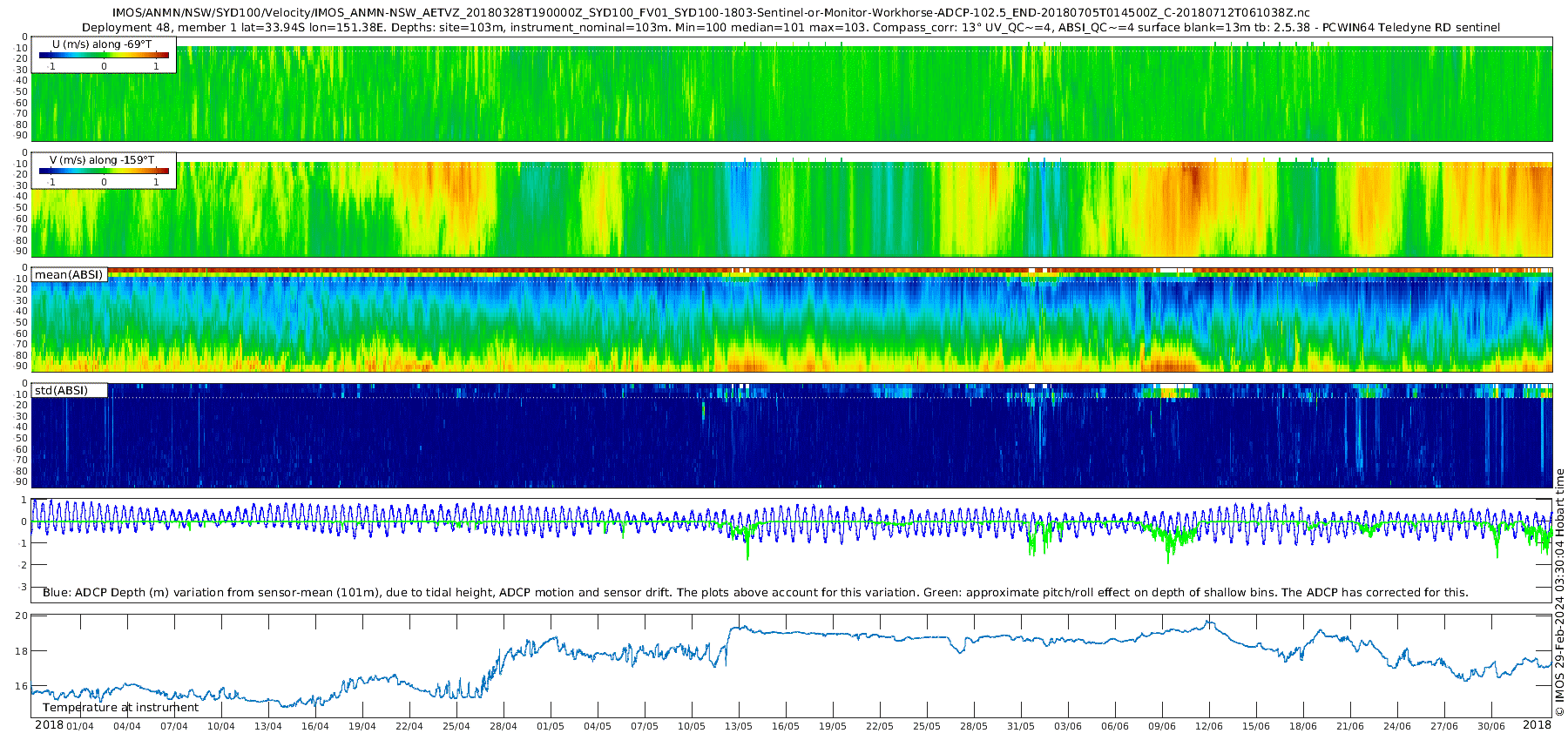The width and height of the screenshot is (1568, 740).
Task: Click the 20 tick on temperature axis
Action: (x=22, y=616)
